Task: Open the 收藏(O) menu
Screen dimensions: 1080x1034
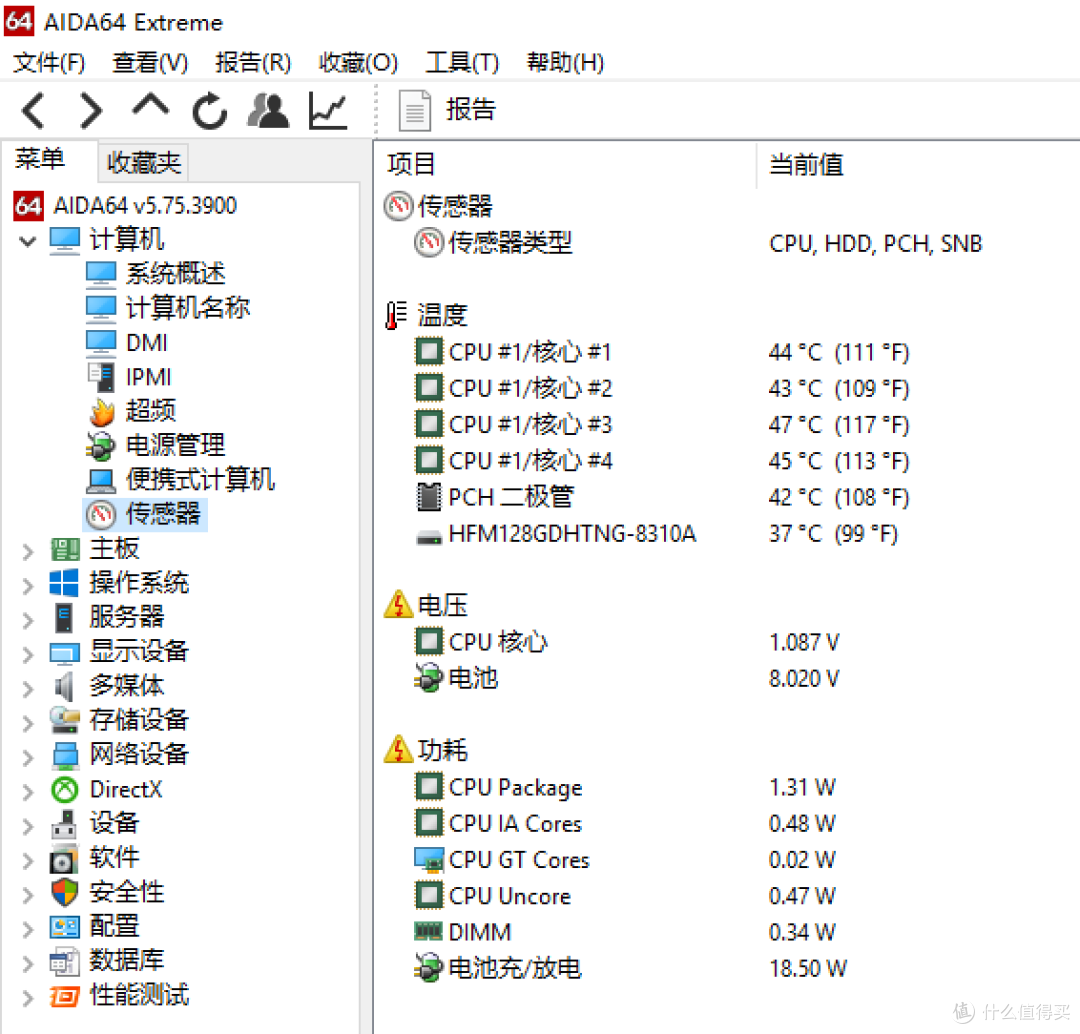Action: tap(358, 63)
